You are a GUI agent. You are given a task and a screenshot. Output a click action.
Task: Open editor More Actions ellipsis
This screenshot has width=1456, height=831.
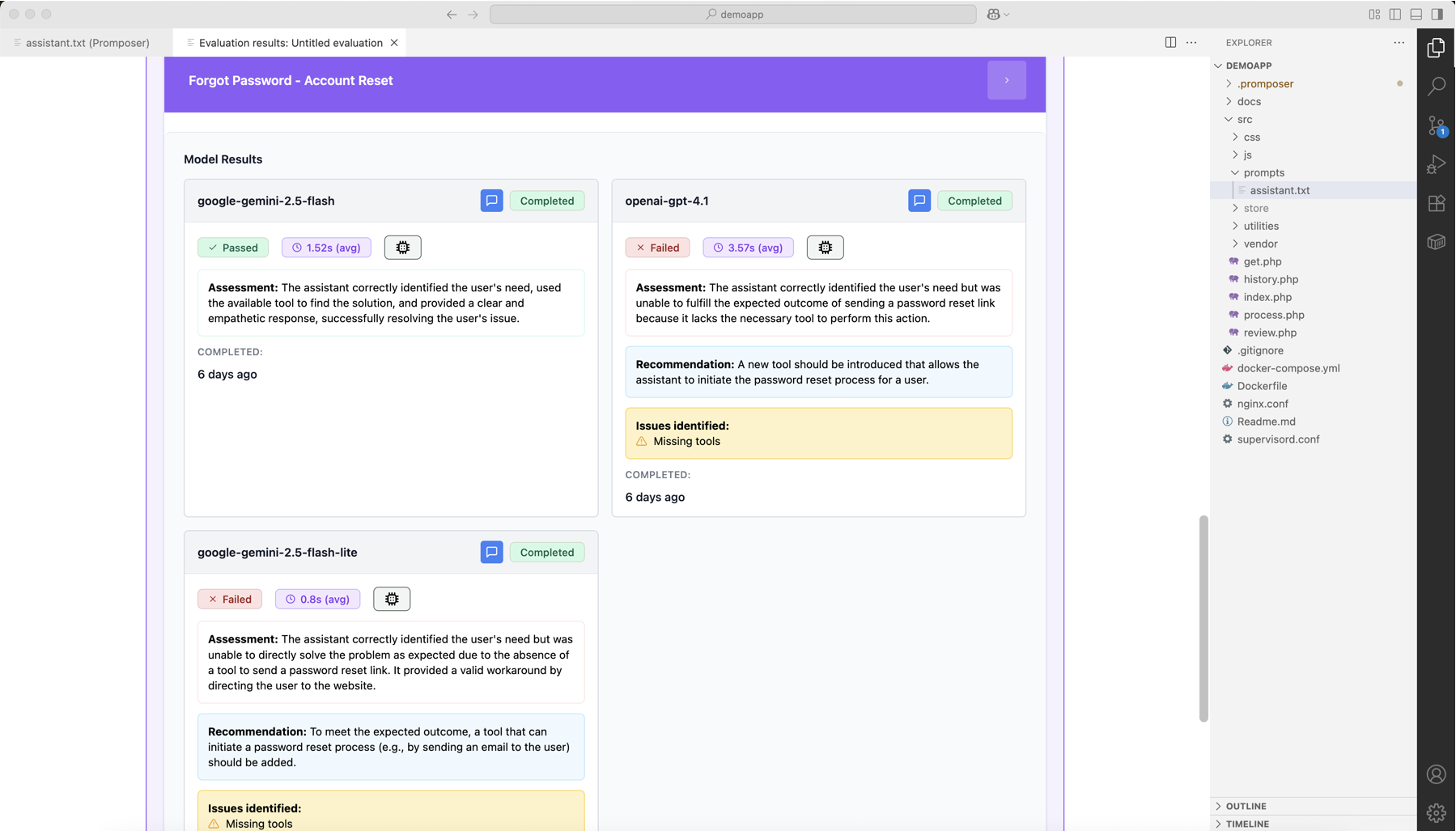tap(1191, 42)
